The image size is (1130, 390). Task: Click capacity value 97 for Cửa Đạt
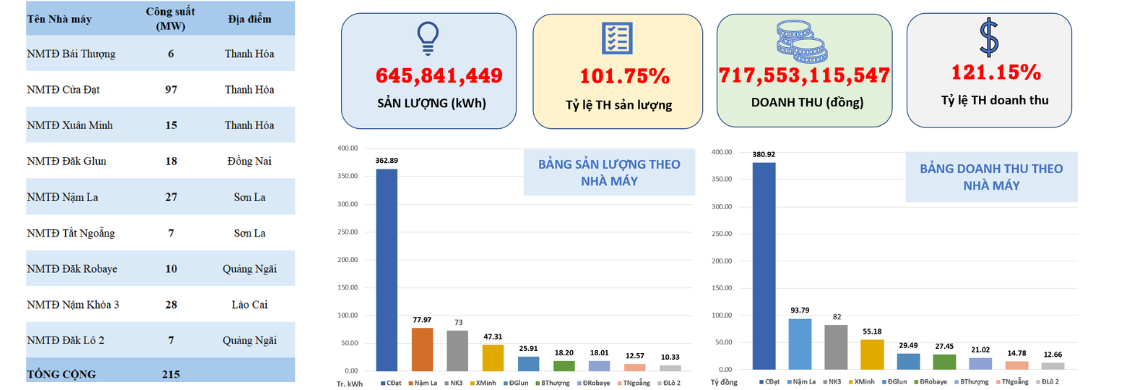(x=171, y=89)
